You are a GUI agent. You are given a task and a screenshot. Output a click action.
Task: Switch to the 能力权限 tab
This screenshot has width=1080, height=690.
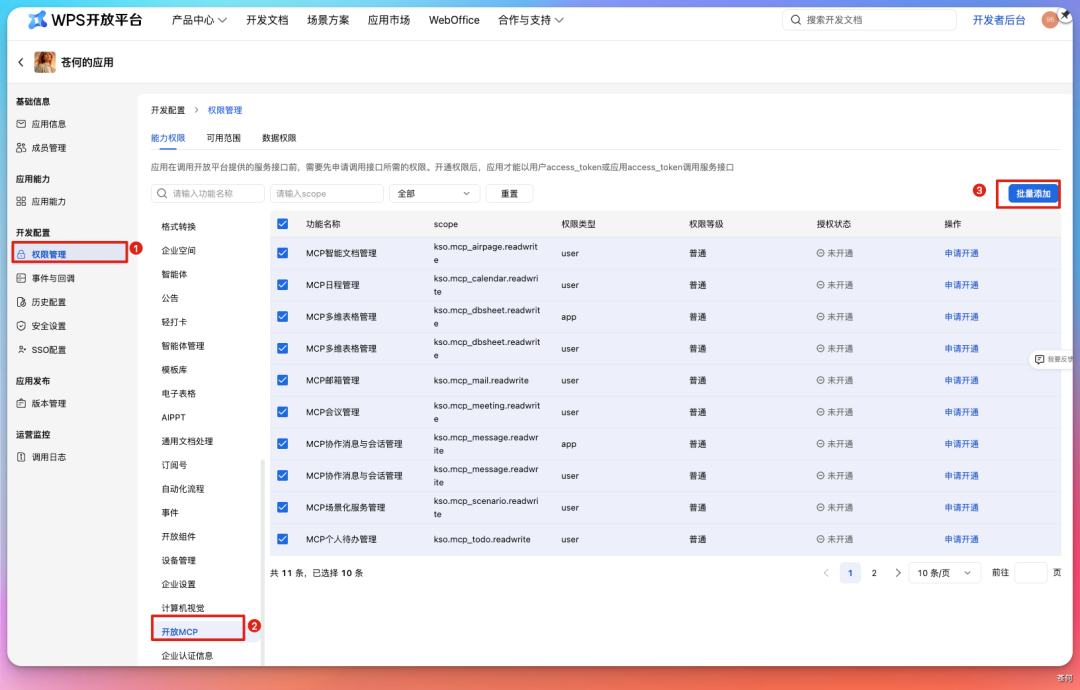(x=168, y=138)
